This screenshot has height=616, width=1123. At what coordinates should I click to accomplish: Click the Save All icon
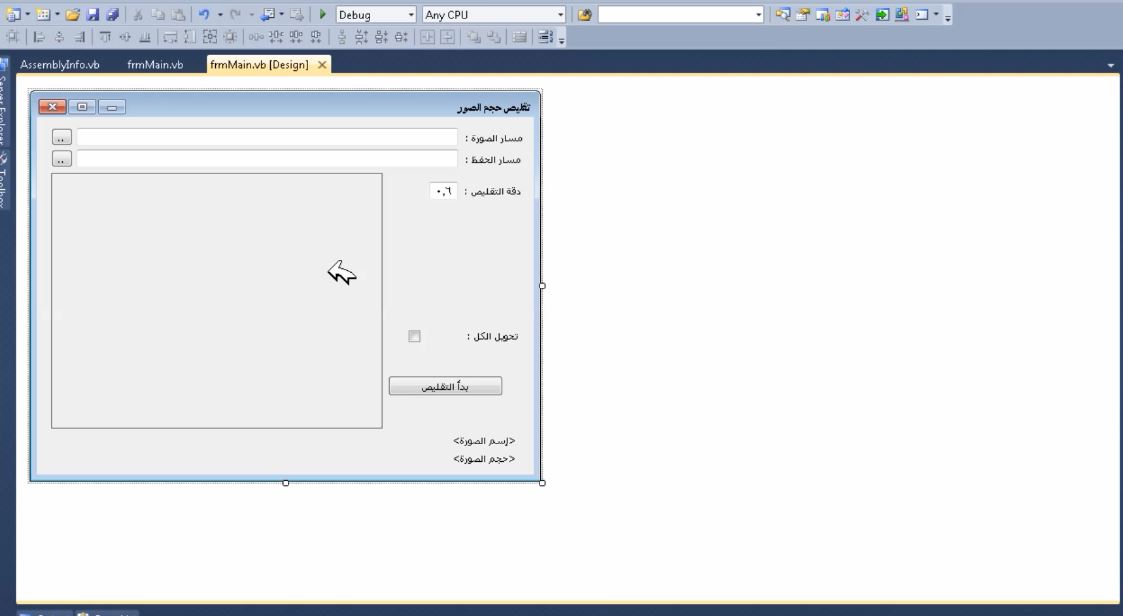point(111,15)
